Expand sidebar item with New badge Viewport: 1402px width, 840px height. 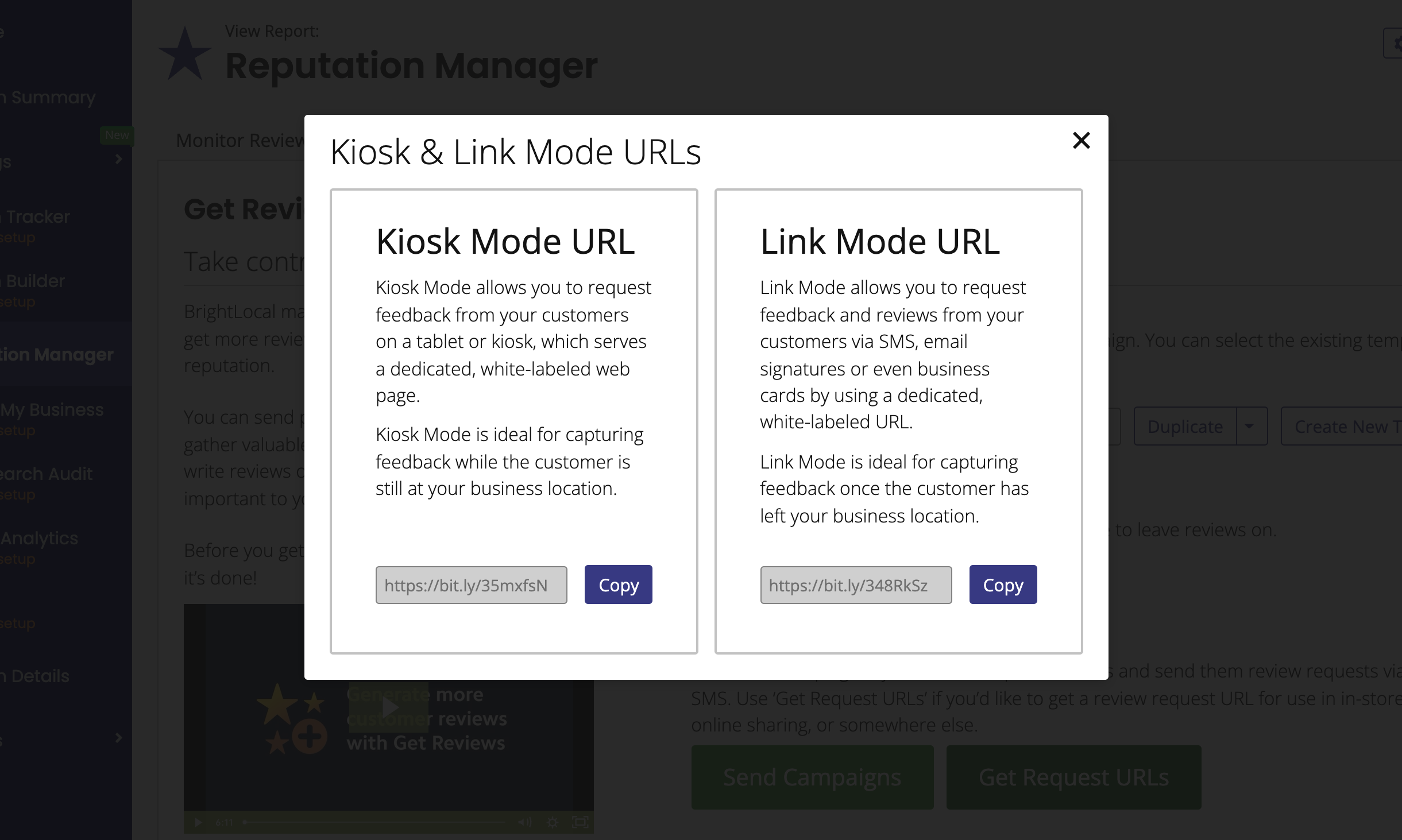tap(118, 159)
